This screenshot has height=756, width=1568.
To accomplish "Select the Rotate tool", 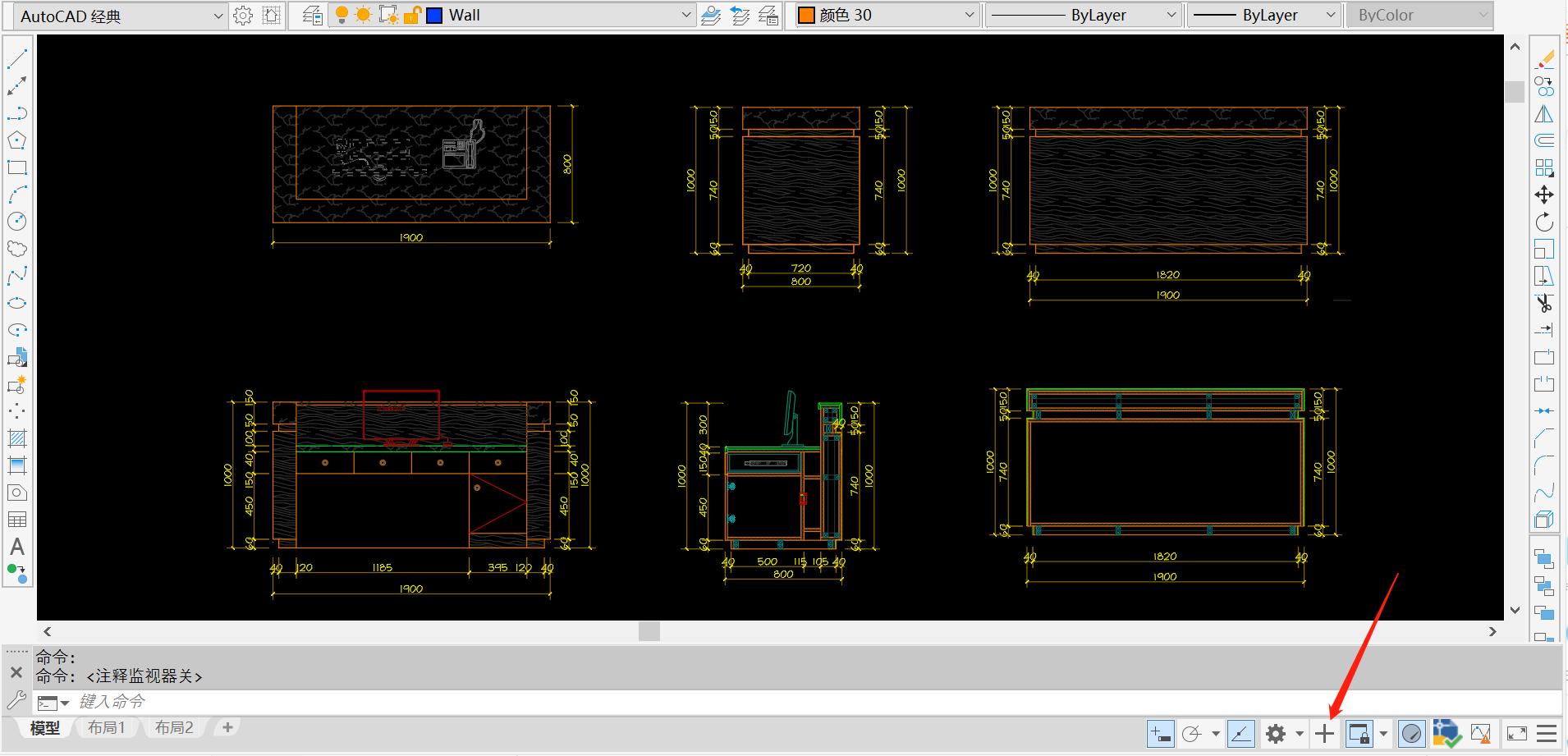I will [1544, 222].
